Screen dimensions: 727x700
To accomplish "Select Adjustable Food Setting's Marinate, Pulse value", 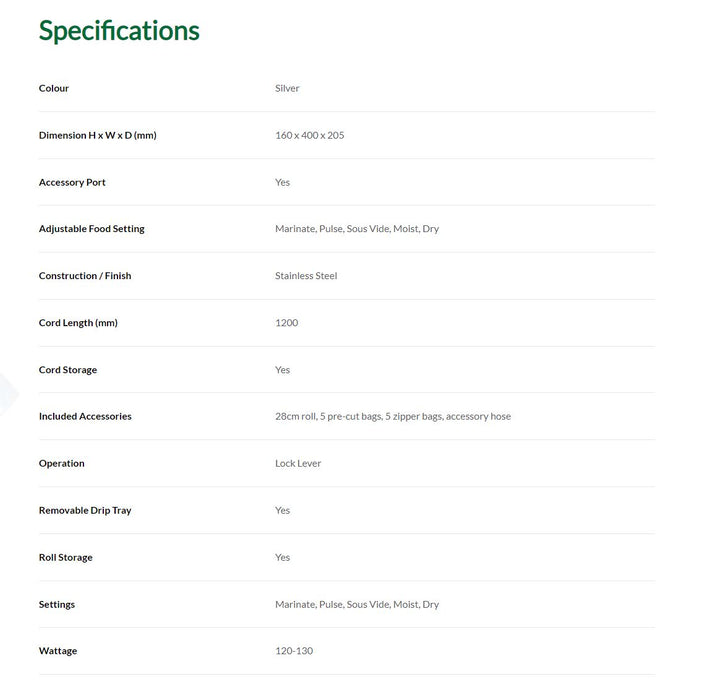I will [357, 229].
